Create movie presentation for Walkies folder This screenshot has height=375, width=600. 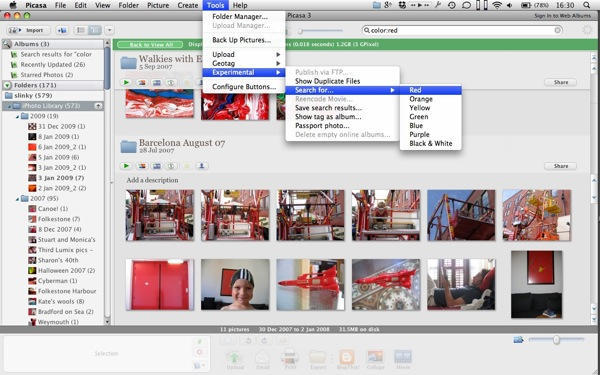[x=157, y=82]
